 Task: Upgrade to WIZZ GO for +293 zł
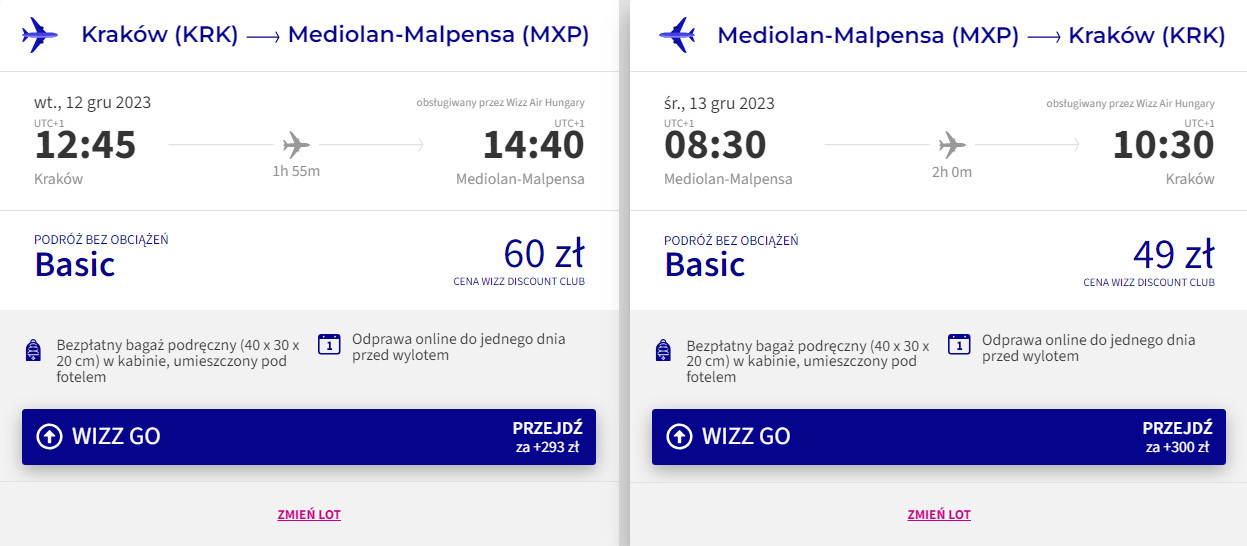(308, 437)
